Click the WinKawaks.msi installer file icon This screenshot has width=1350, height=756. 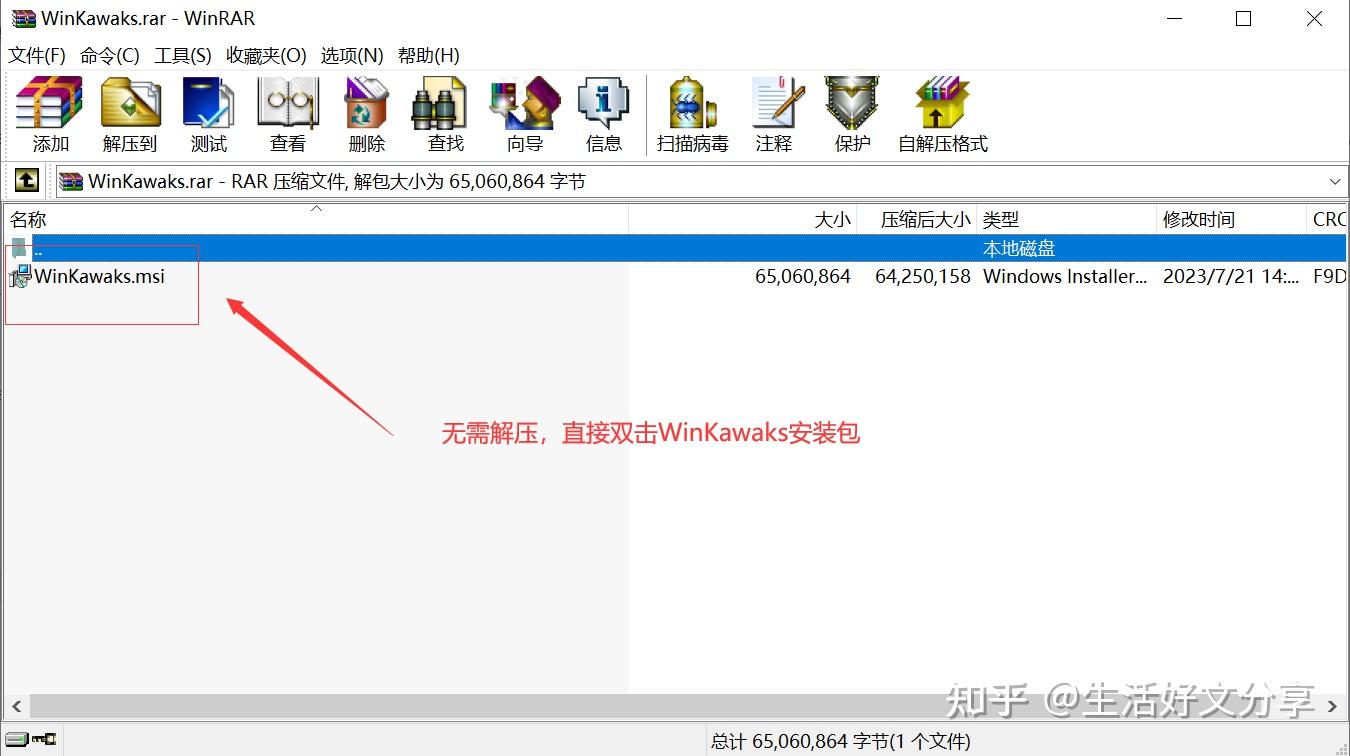[19, 276]
